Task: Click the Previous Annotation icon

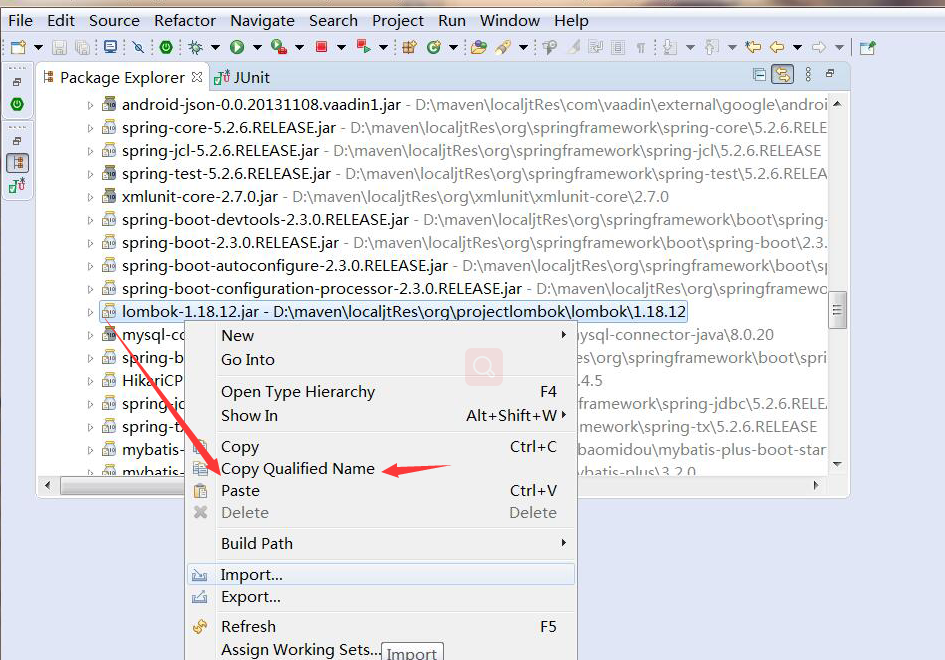Action: 712,47
